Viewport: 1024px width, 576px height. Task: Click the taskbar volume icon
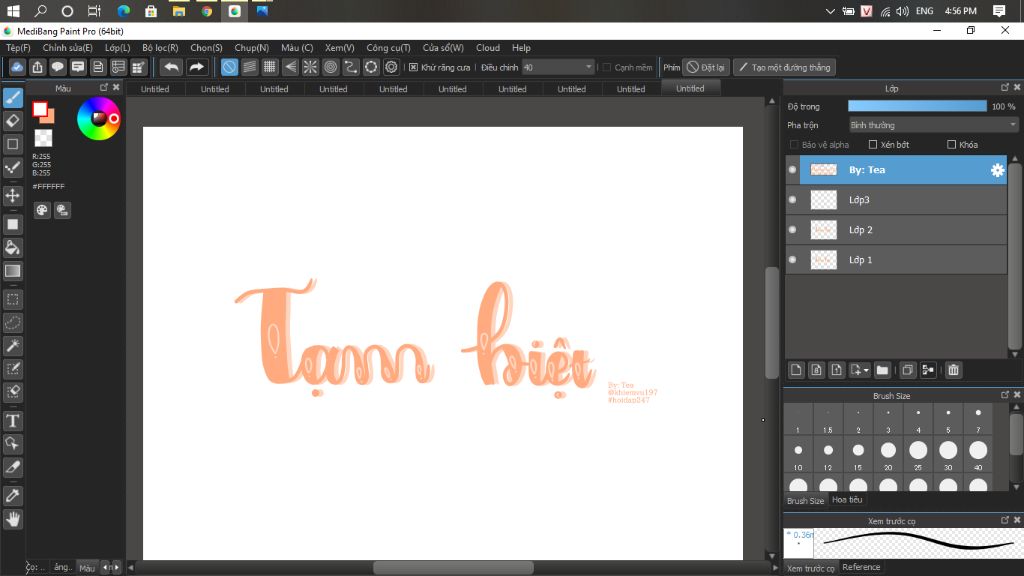tap(903, 11)
